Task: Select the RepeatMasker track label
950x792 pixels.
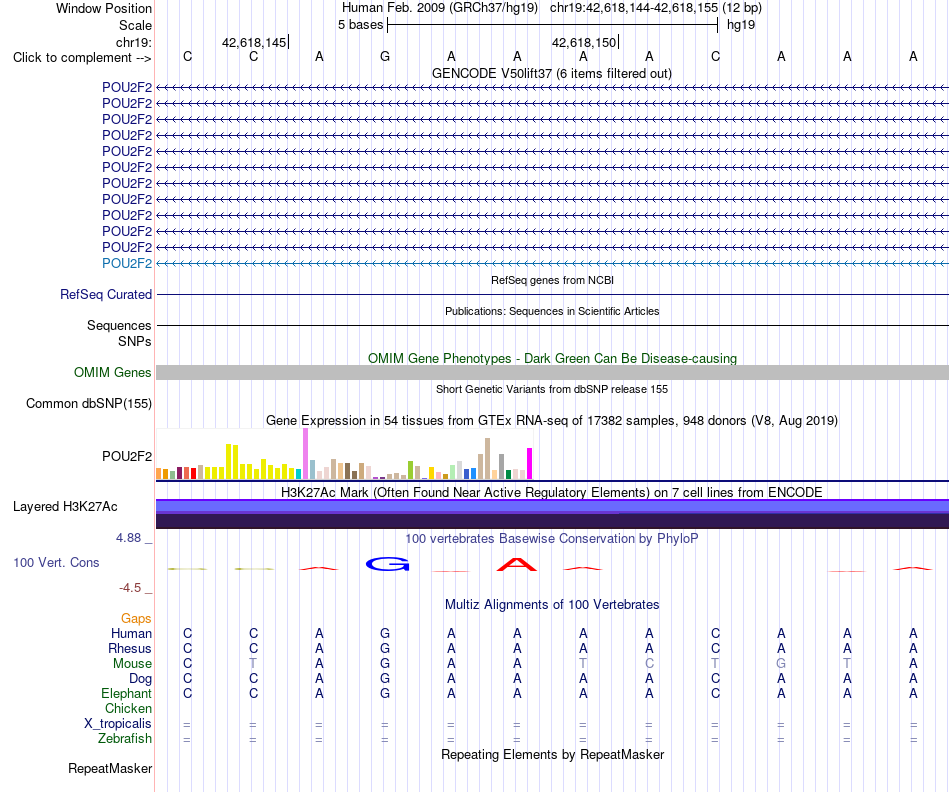Action: click(110, 768)
